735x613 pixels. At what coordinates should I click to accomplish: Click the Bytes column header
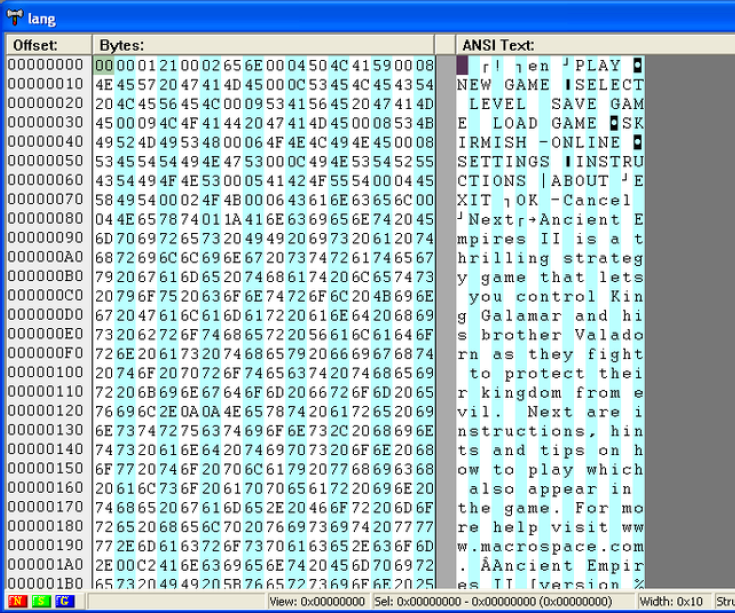point(263,45)
